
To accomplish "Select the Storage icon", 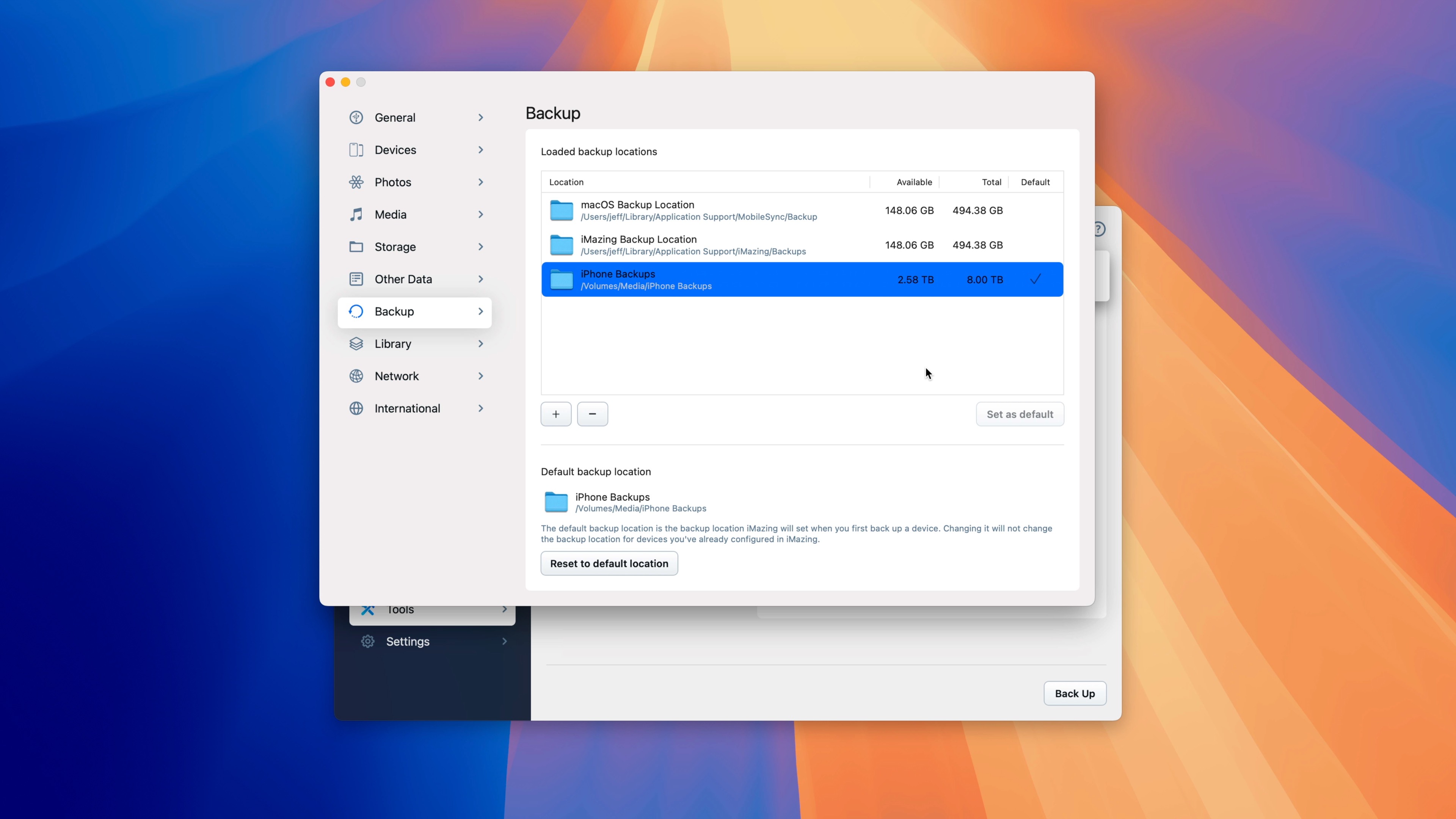I will [x=357, y=247].
